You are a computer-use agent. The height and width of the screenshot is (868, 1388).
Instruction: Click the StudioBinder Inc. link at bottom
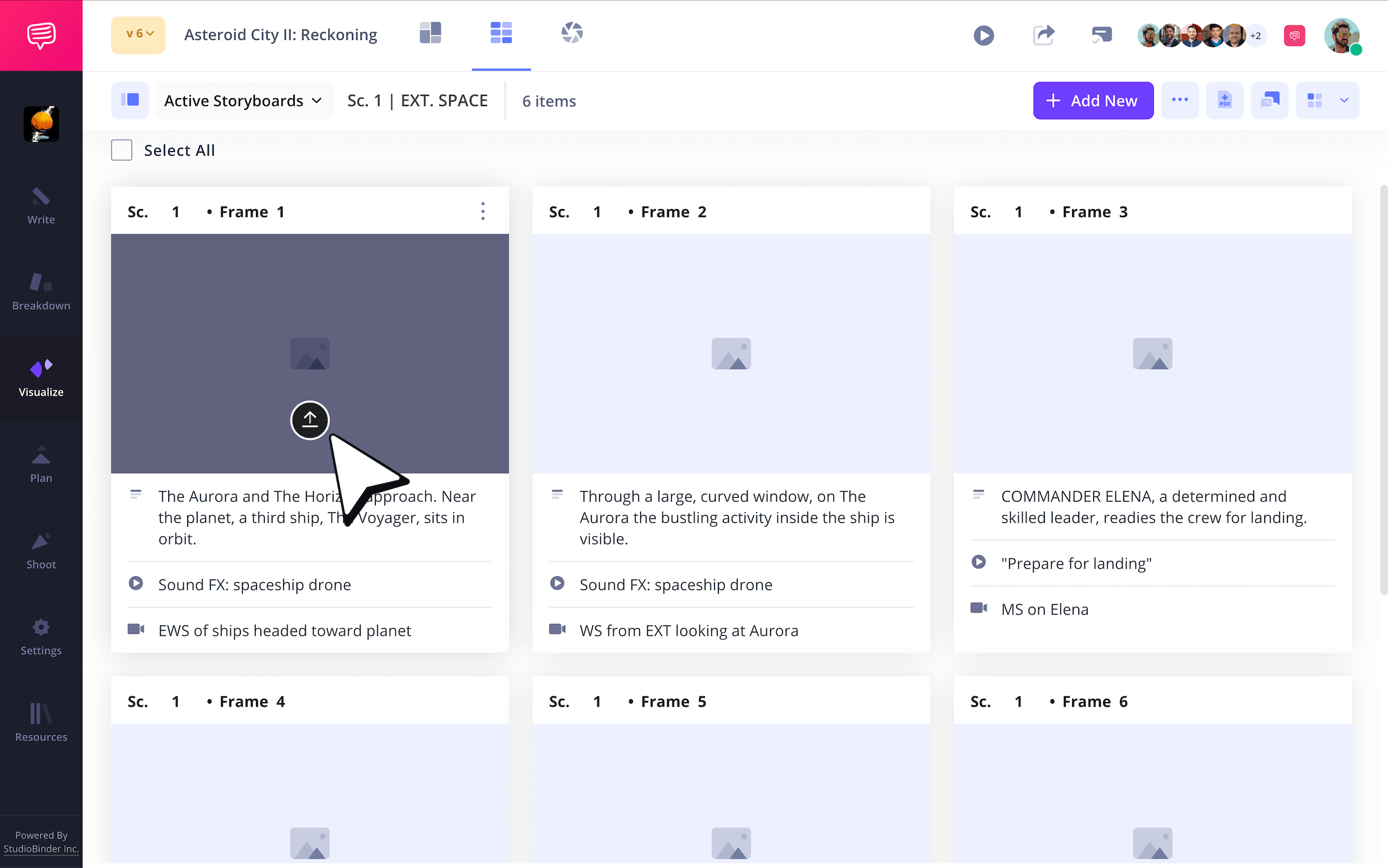[x=40, y=849]
